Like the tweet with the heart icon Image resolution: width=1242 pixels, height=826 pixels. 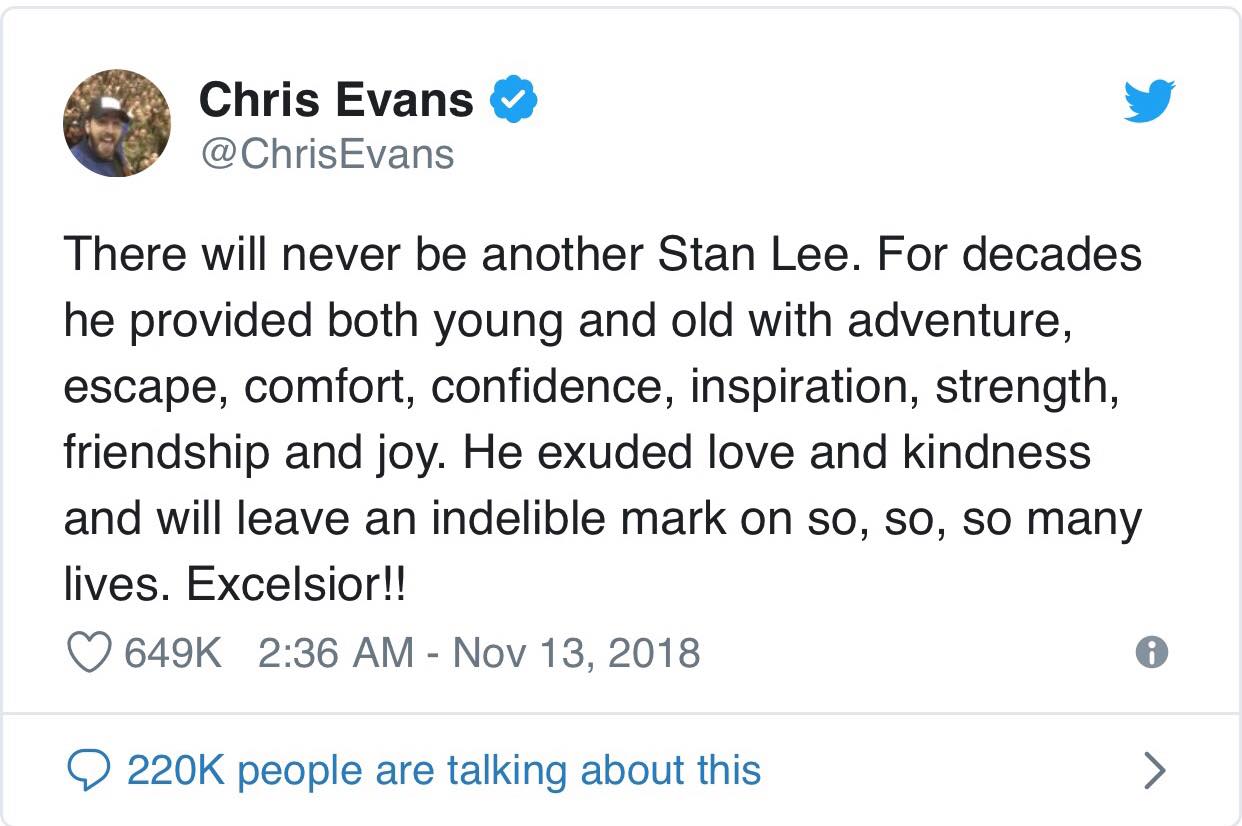pos(88,653)
